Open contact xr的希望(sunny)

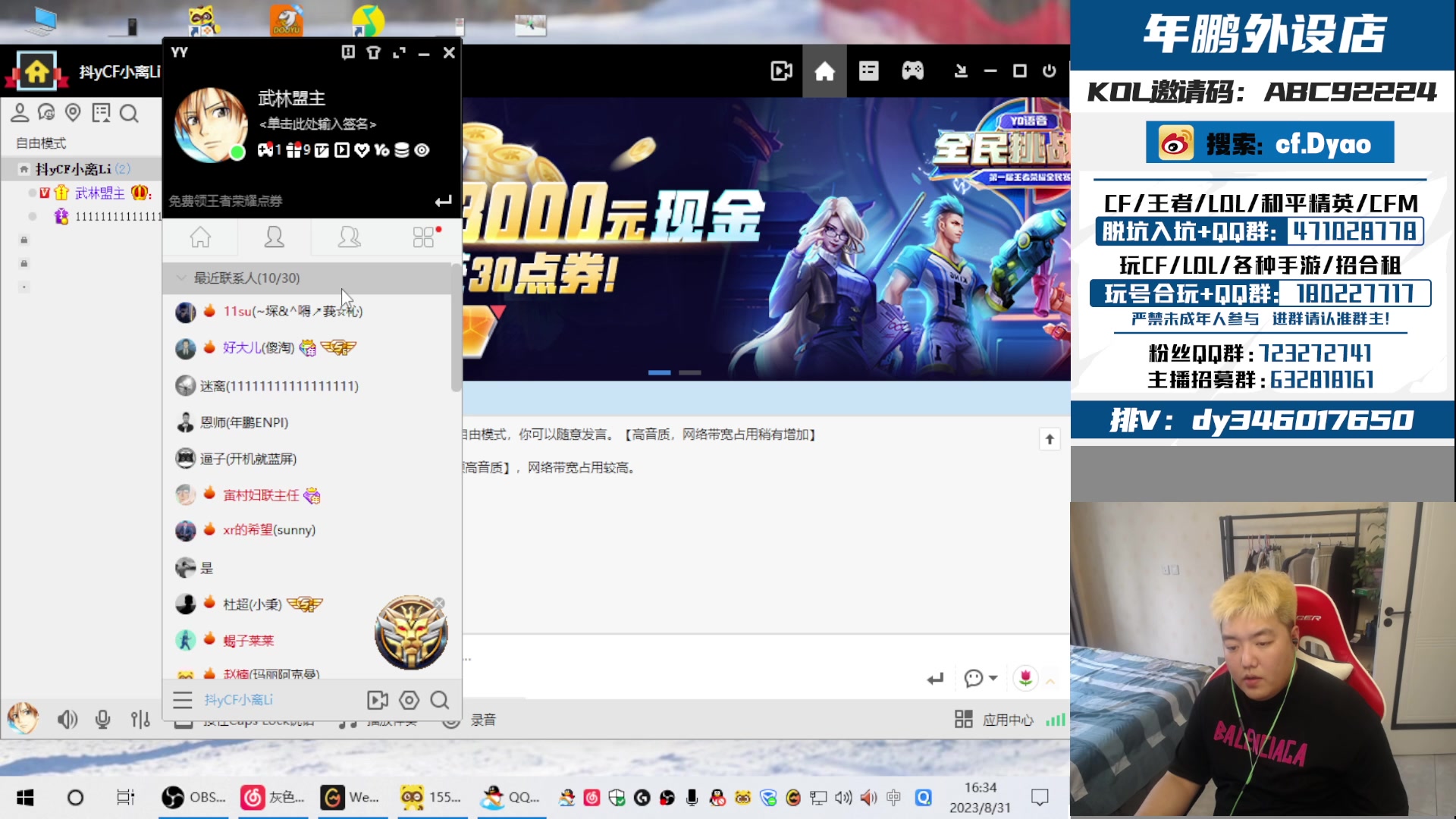point(307,530)
